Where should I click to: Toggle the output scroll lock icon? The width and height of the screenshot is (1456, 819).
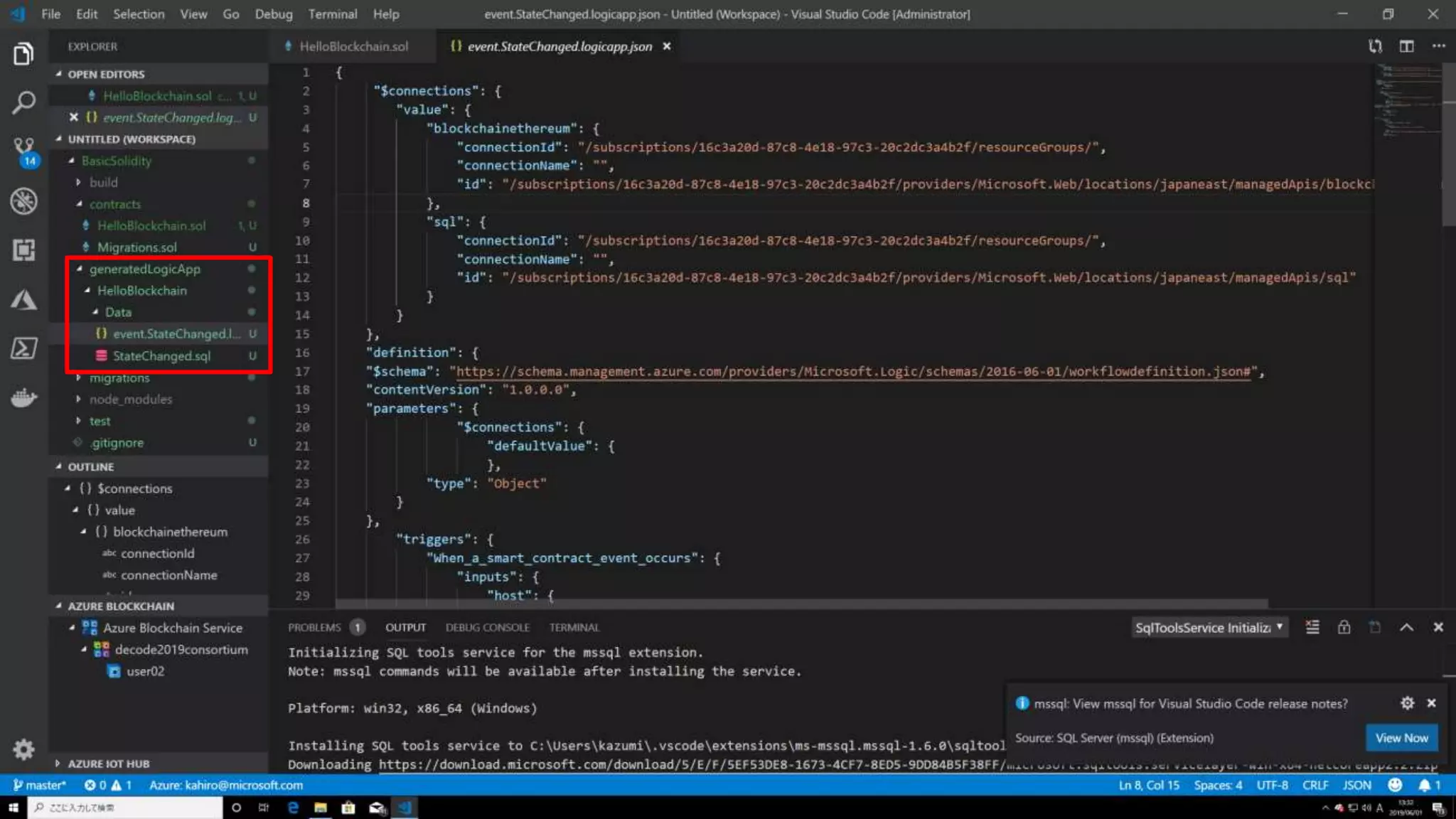[1344, 627]
